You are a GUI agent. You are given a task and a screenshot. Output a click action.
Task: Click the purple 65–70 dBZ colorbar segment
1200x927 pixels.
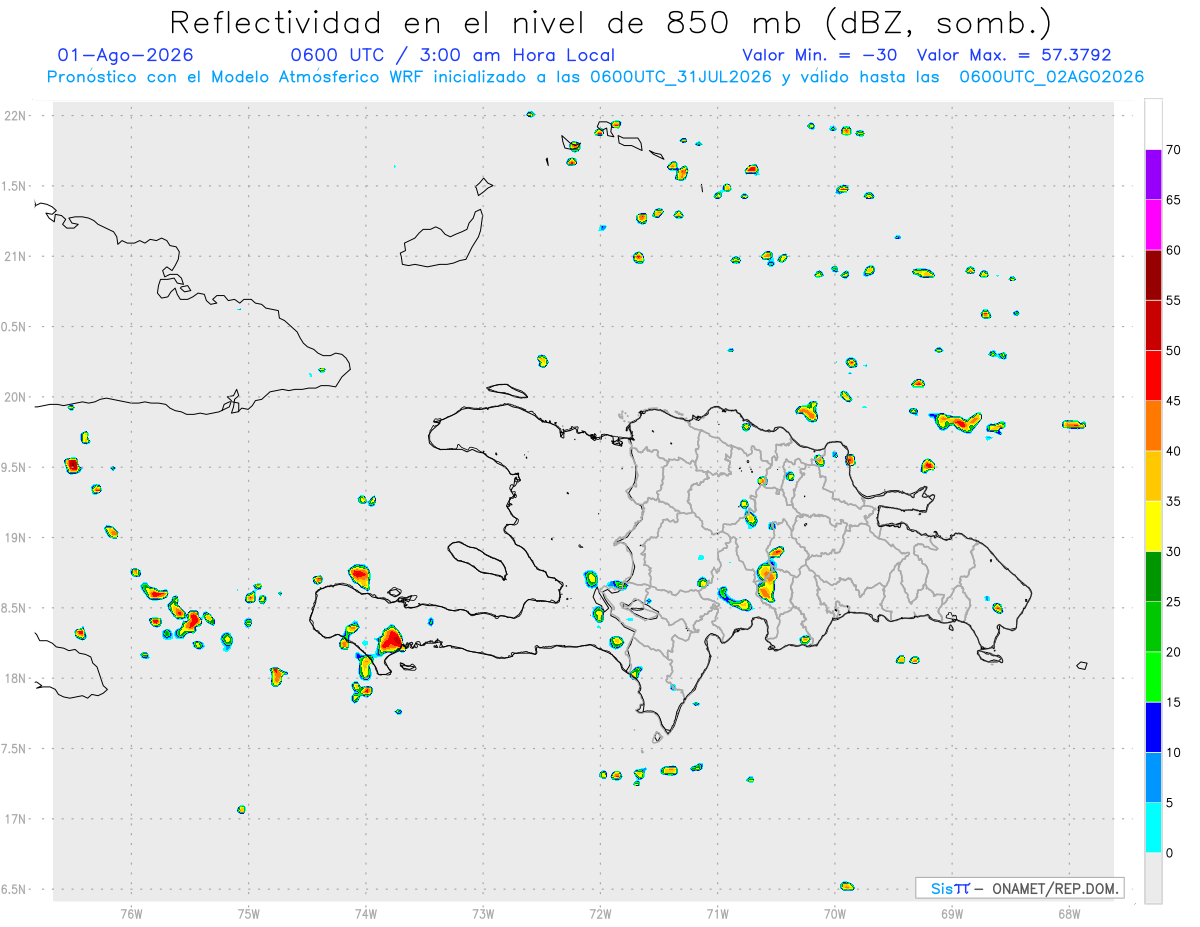(x=1153, y=175)
